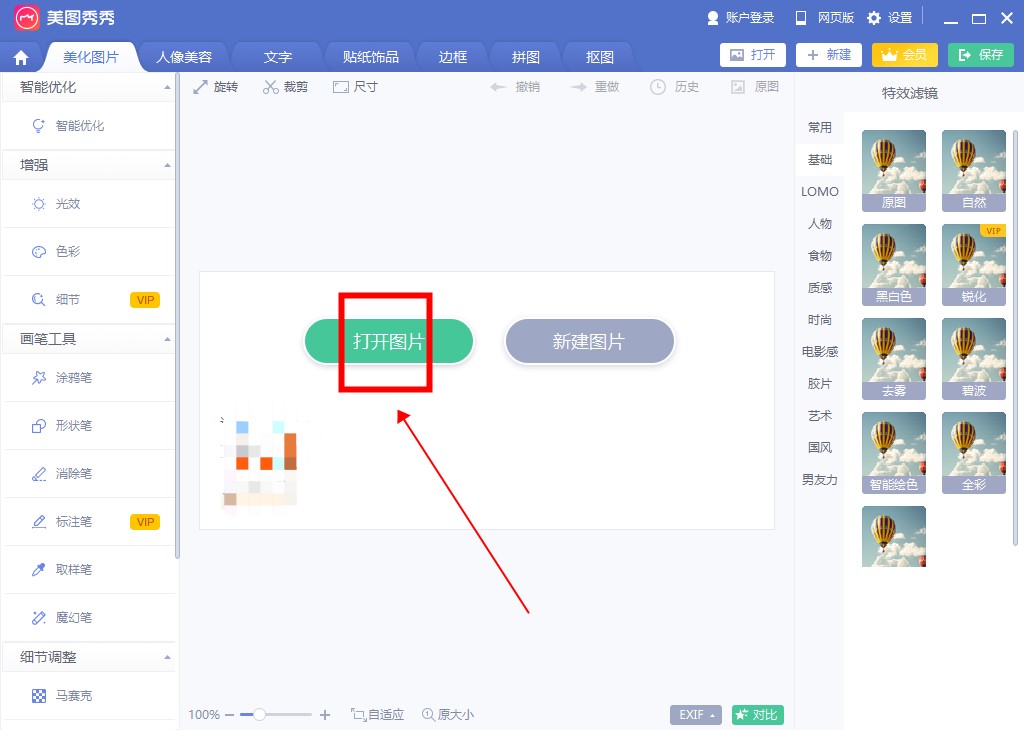The width and height of the screenshot is (1024, 730).
Task: Select 常用 filter category
Action: point(820,127)
